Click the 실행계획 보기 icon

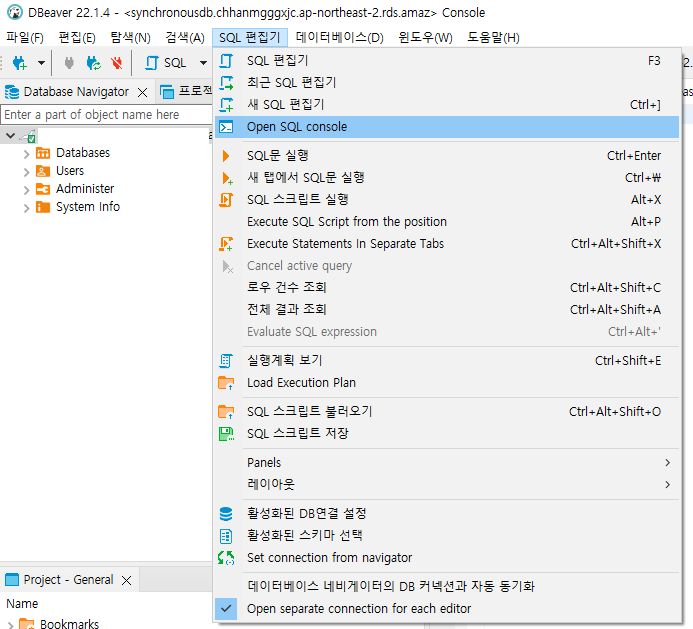point(226,361)
